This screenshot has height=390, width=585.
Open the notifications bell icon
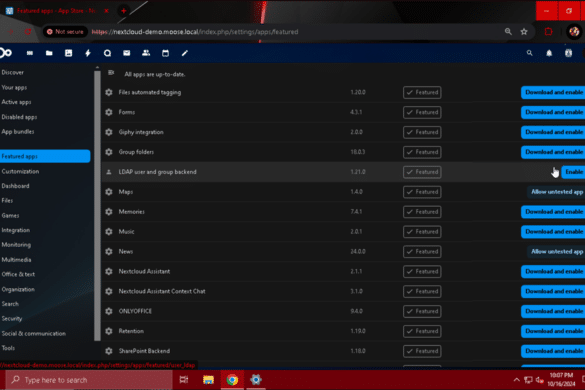tap(549, 53)
